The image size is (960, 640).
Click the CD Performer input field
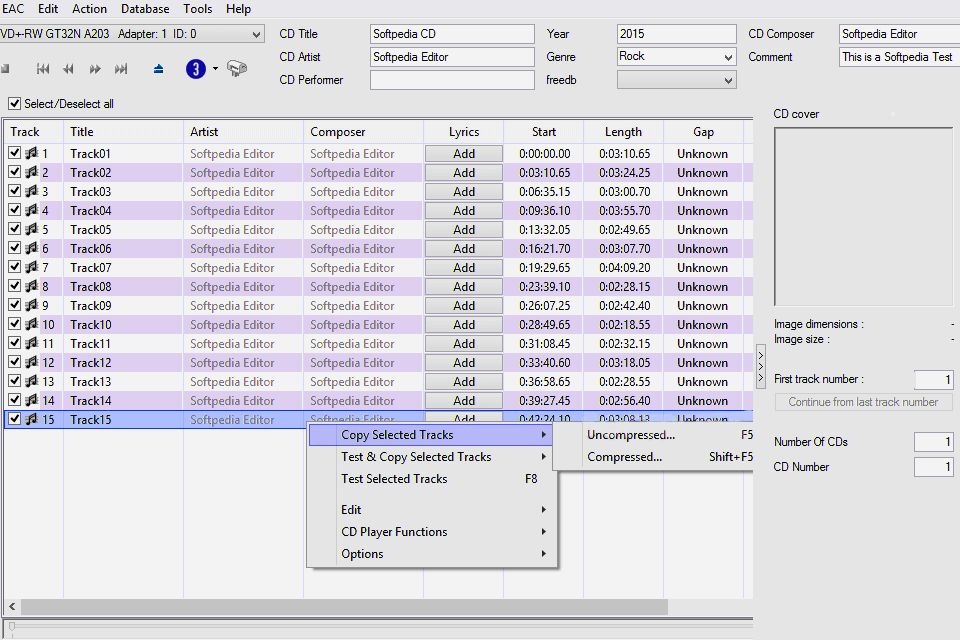pyautogui.click(x=452, y=80)
